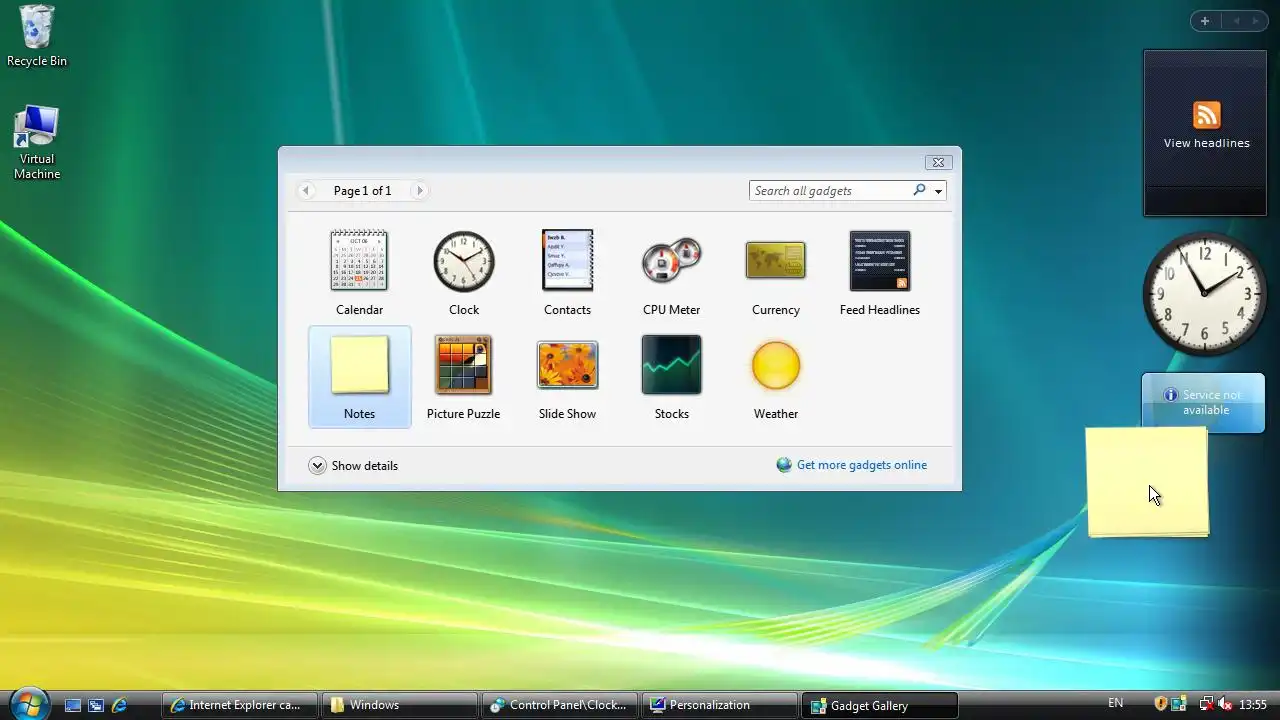Open the Recycle Bin desktop icon

pyautogui.click(x=37, y=36)
